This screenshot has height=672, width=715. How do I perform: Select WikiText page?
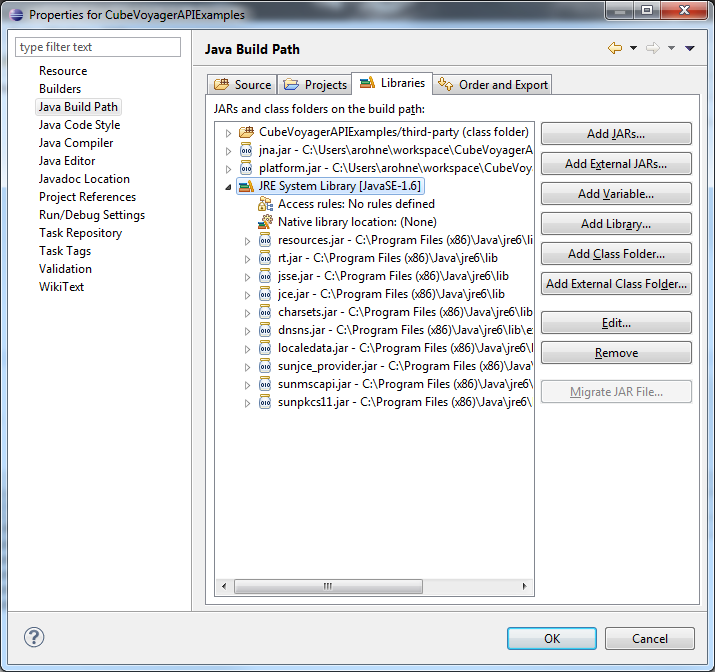pyautogui.click(x=62, y=287)
